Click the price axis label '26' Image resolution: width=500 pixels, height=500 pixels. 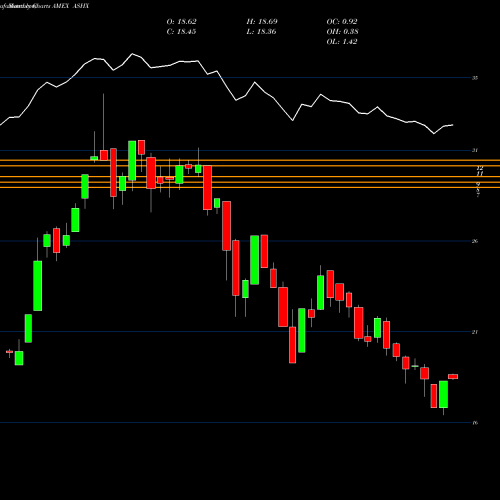tap(475, 241)
